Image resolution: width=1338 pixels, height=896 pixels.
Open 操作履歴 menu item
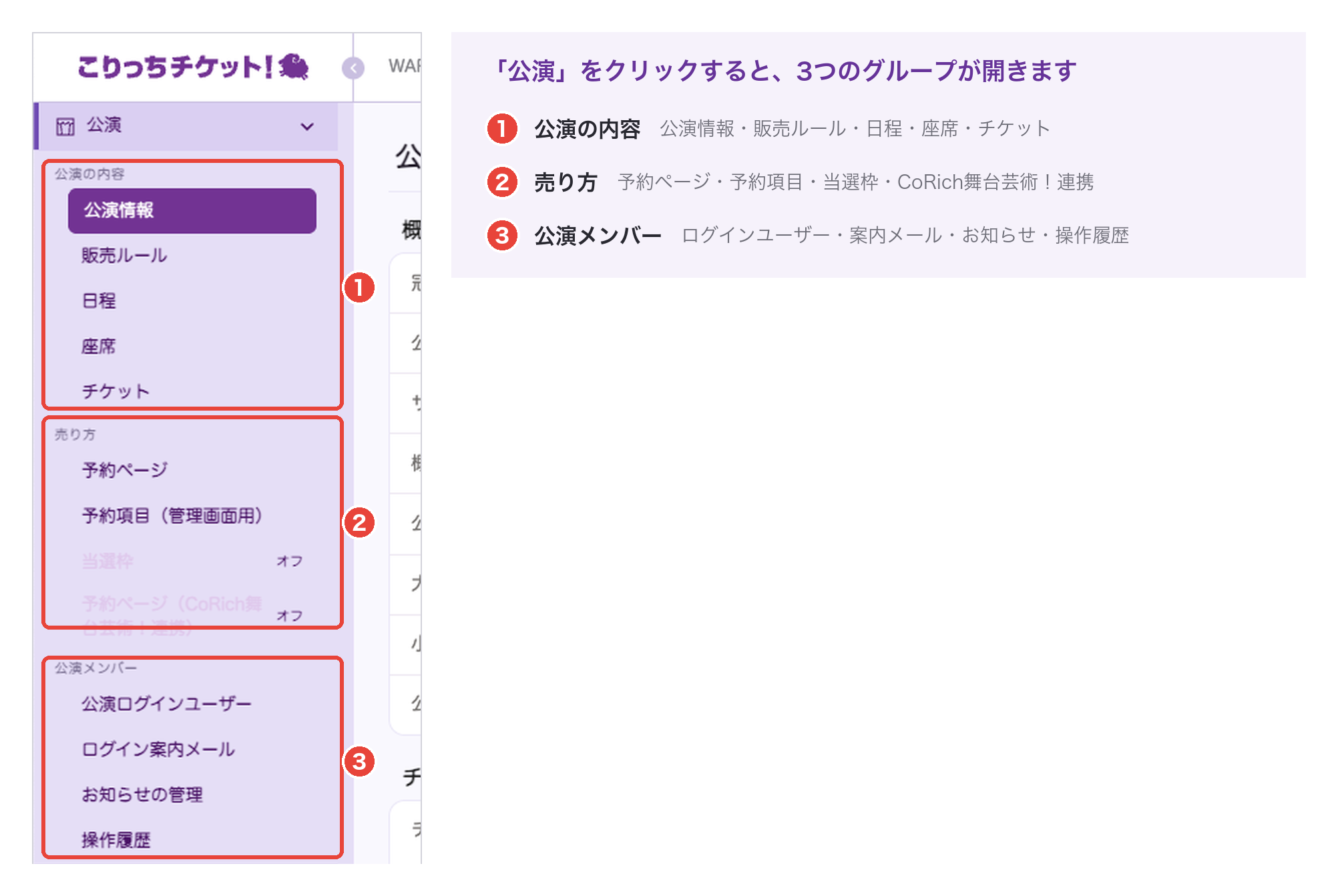(x=116, y=840)
